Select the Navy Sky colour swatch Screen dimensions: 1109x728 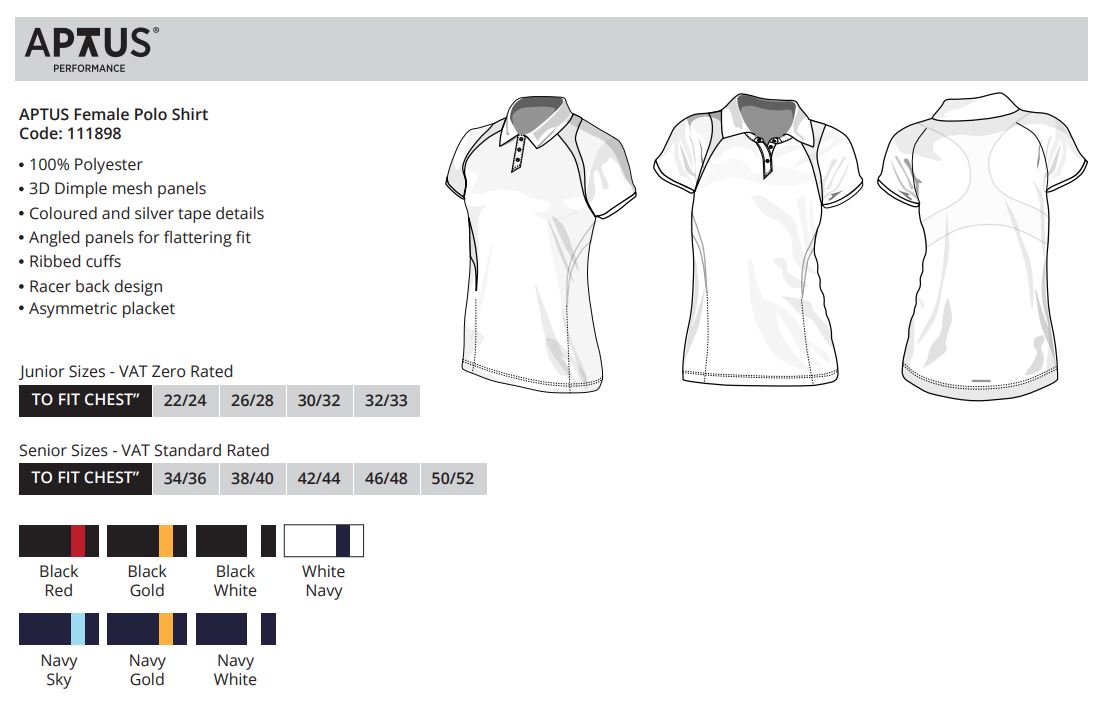click(59, 629)
